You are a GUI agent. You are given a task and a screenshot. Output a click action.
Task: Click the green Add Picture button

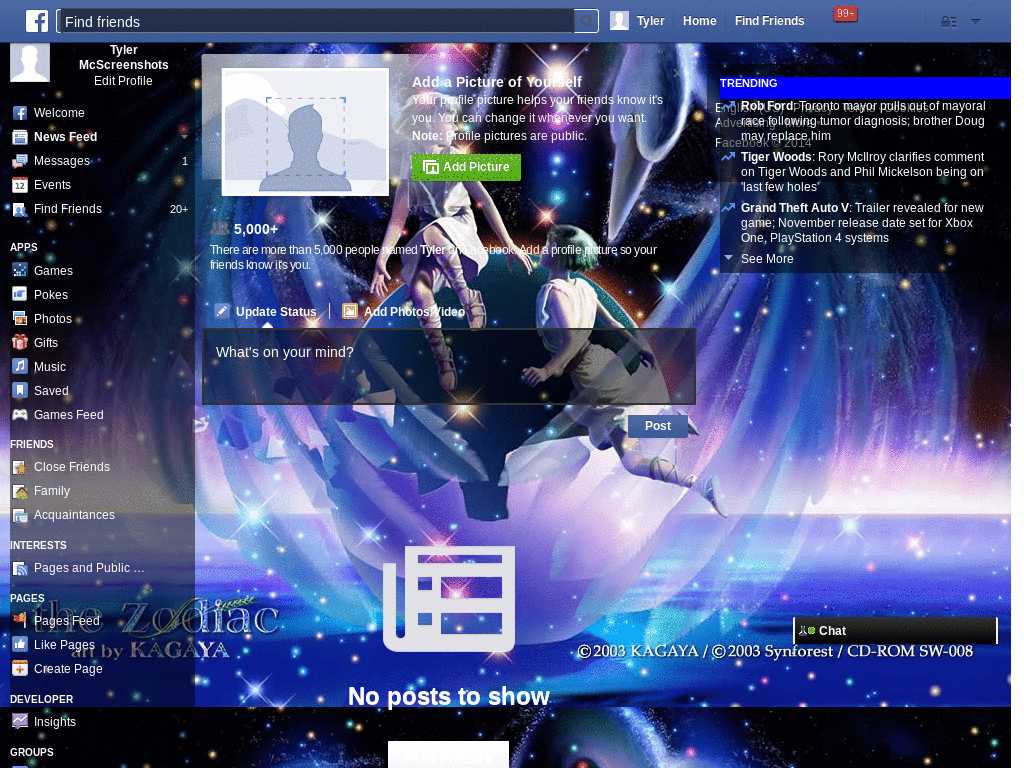click(x=466, y=167)
